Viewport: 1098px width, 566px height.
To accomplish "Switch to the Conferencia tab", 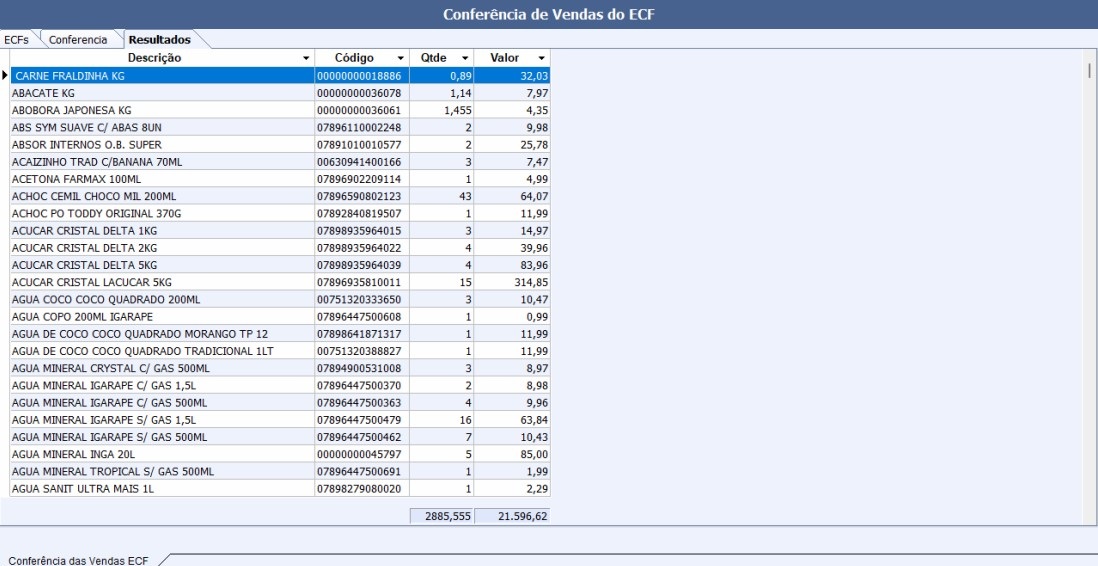I will pyautogui.click(x=78, y=40).
